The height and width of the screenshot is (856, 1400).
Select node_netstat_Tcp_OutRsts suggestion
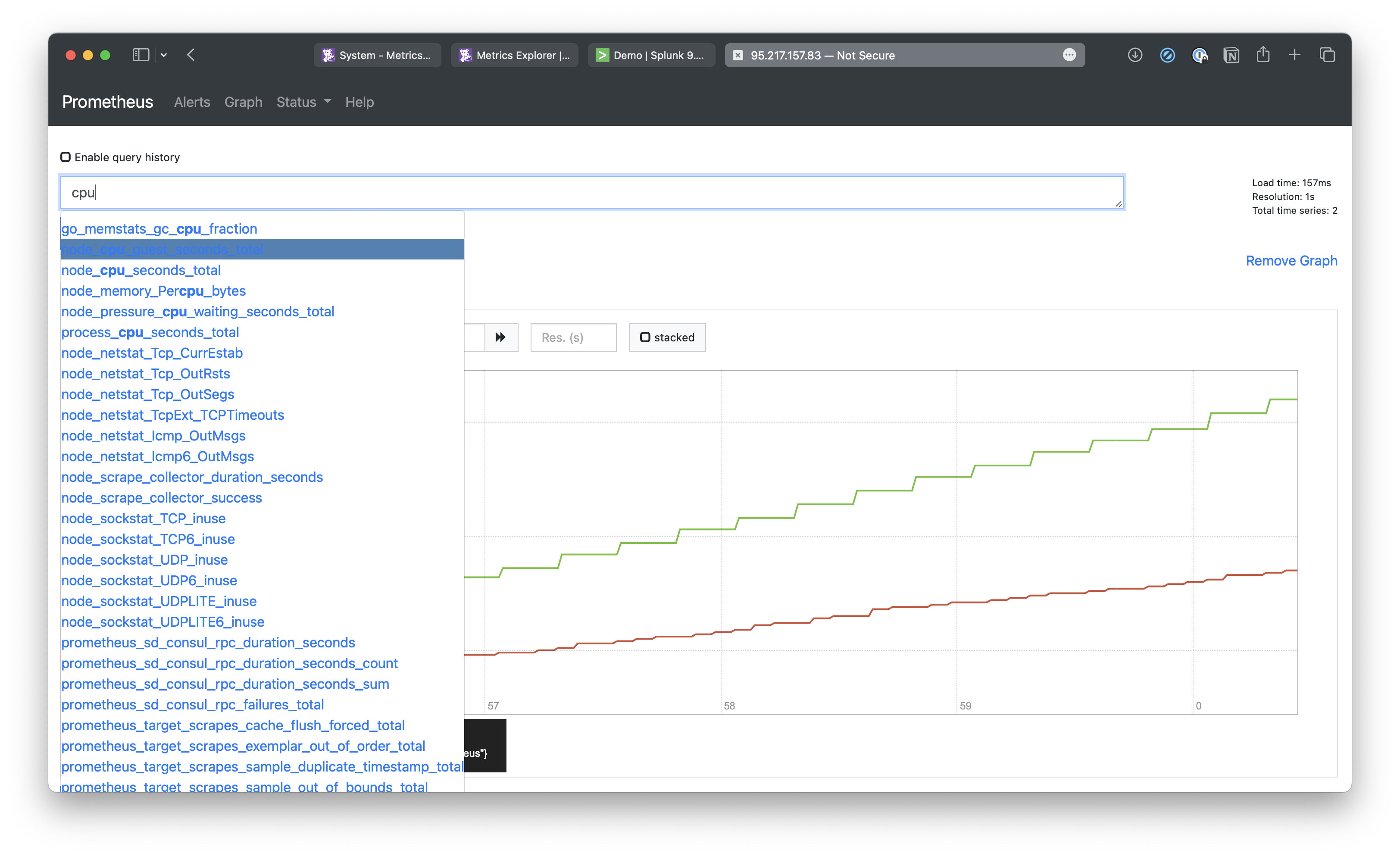(x=262, y=374)
